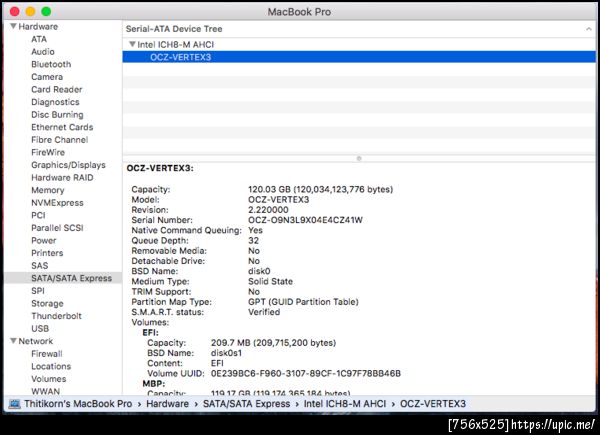Select SAS in the sidebar

(x=40, y=266)
